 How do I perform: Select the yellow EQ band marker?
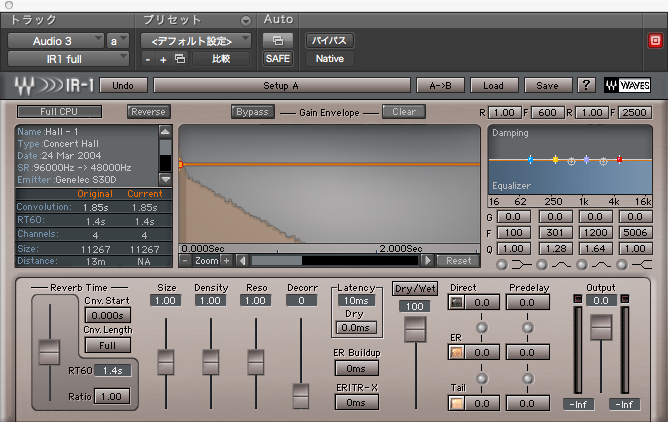point(555,160)
